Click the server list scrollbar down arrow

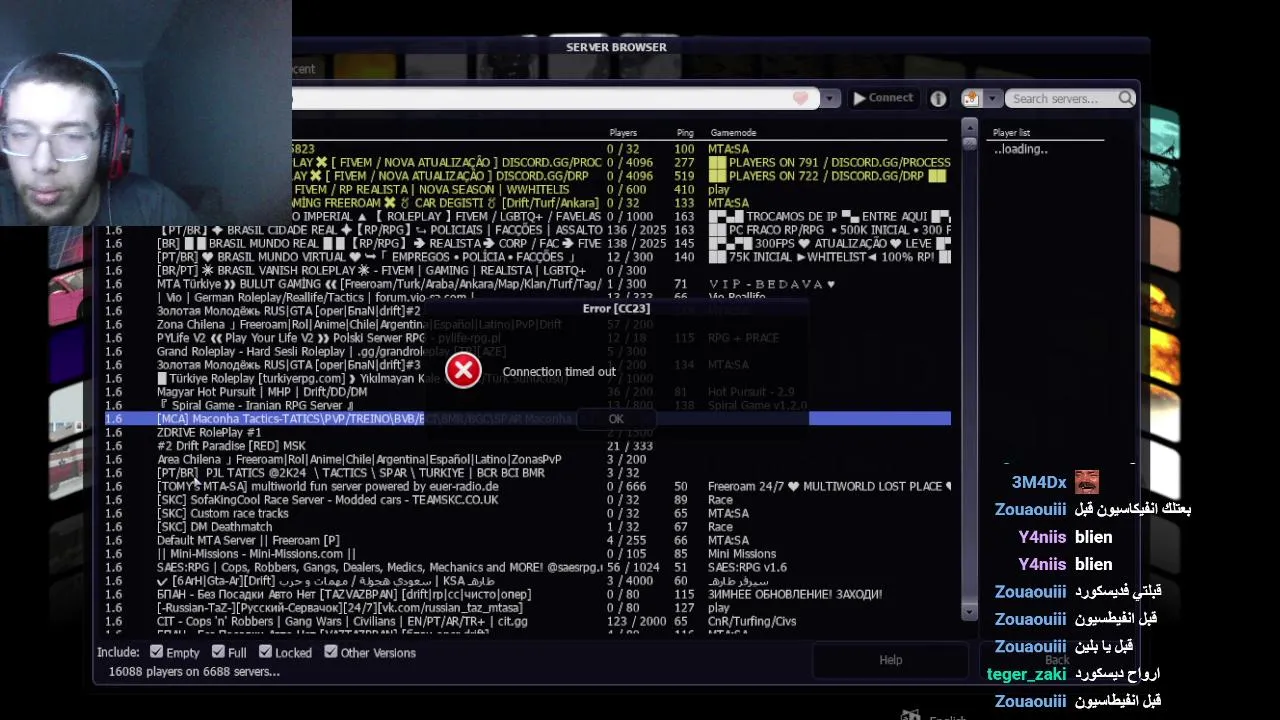coord(969,611)
